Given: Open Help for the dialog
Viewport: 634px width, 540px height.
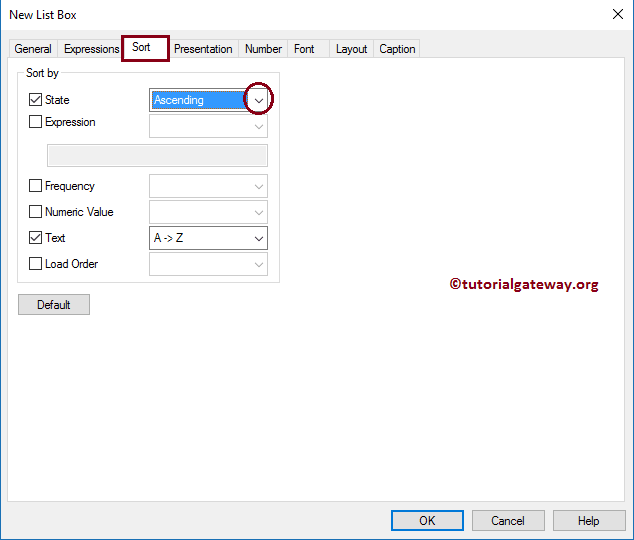Looking at the screenshot, I should tap(589, 520).
